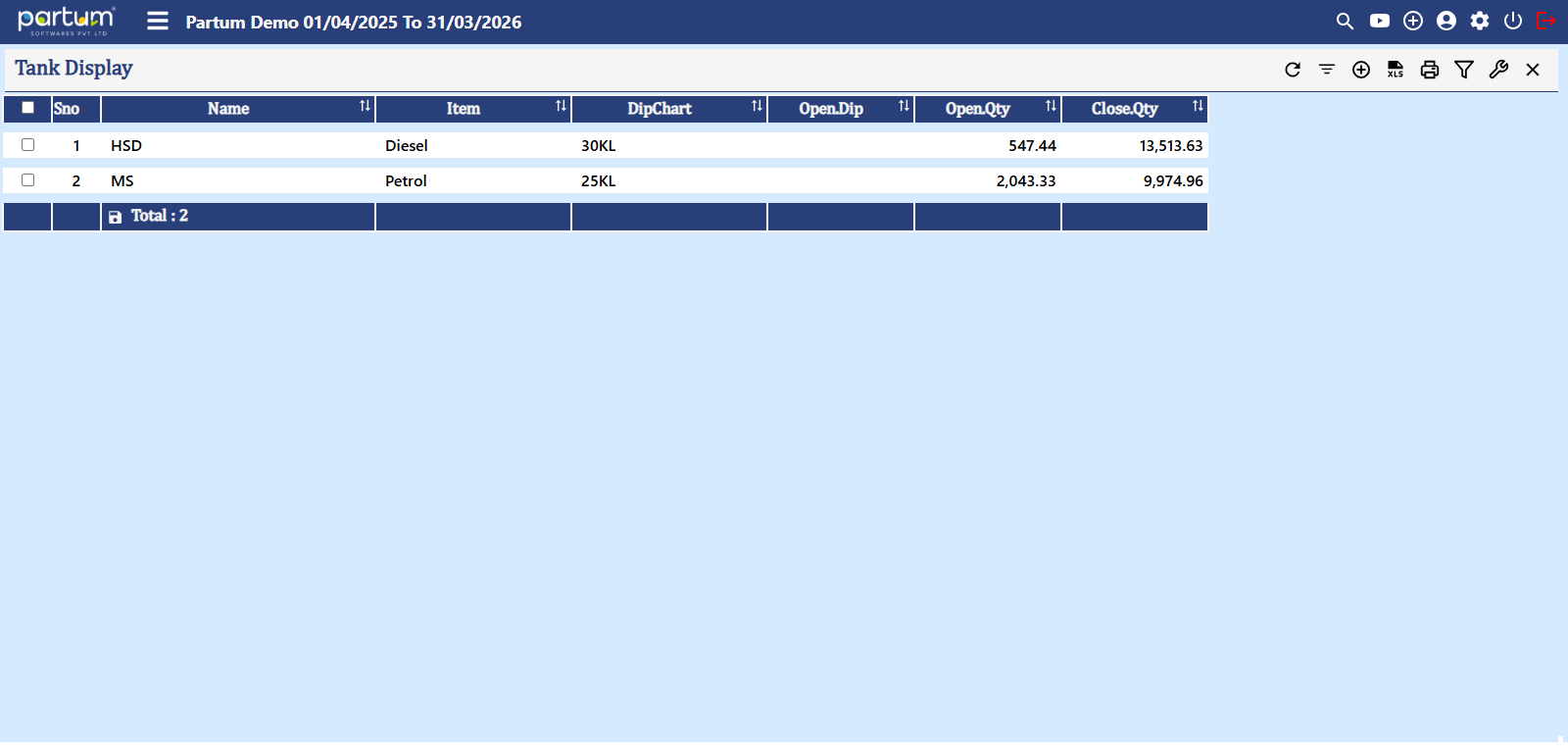
Task: Sort by Close.Qty column arrows
Action: (1198, 106)
